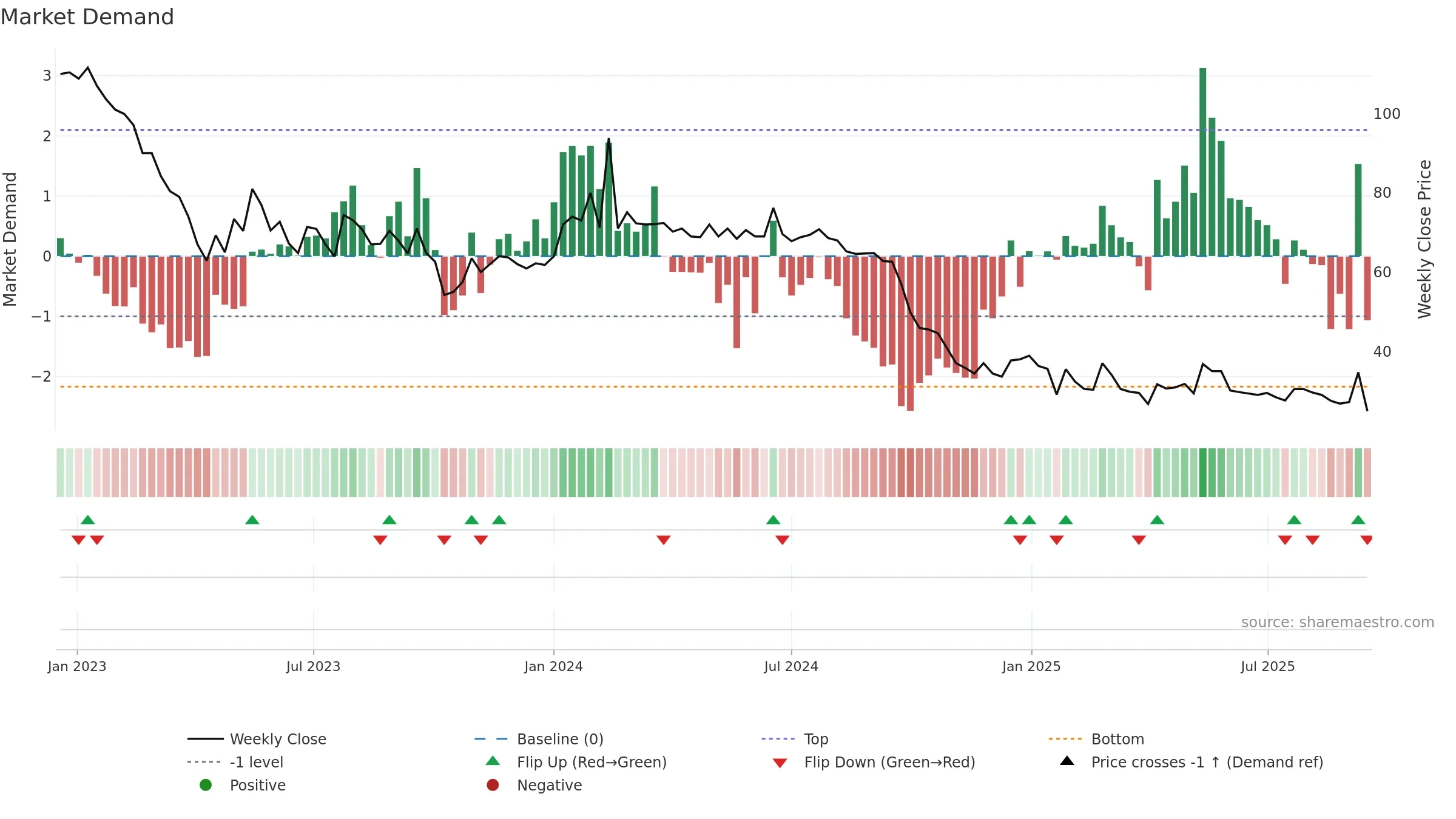Click the red Flip Down triangle in legend
This screenshot has height=819, width=1456.
click(x=780, y=763)
